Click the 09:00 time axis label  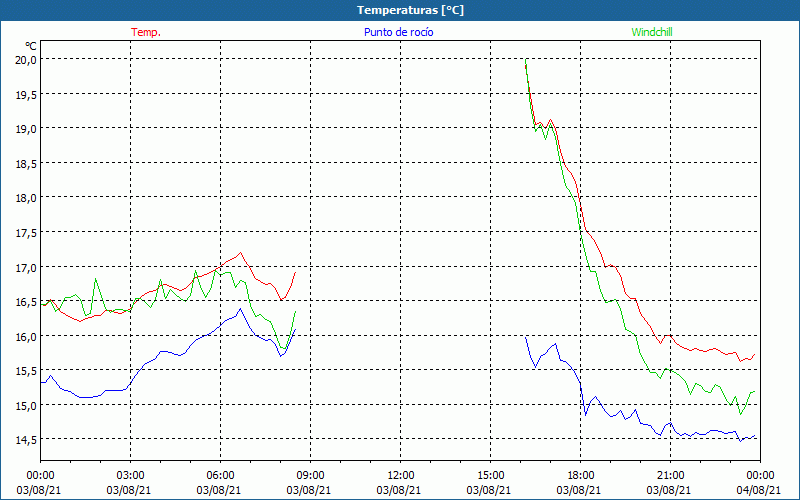click(x=310, y=476)
